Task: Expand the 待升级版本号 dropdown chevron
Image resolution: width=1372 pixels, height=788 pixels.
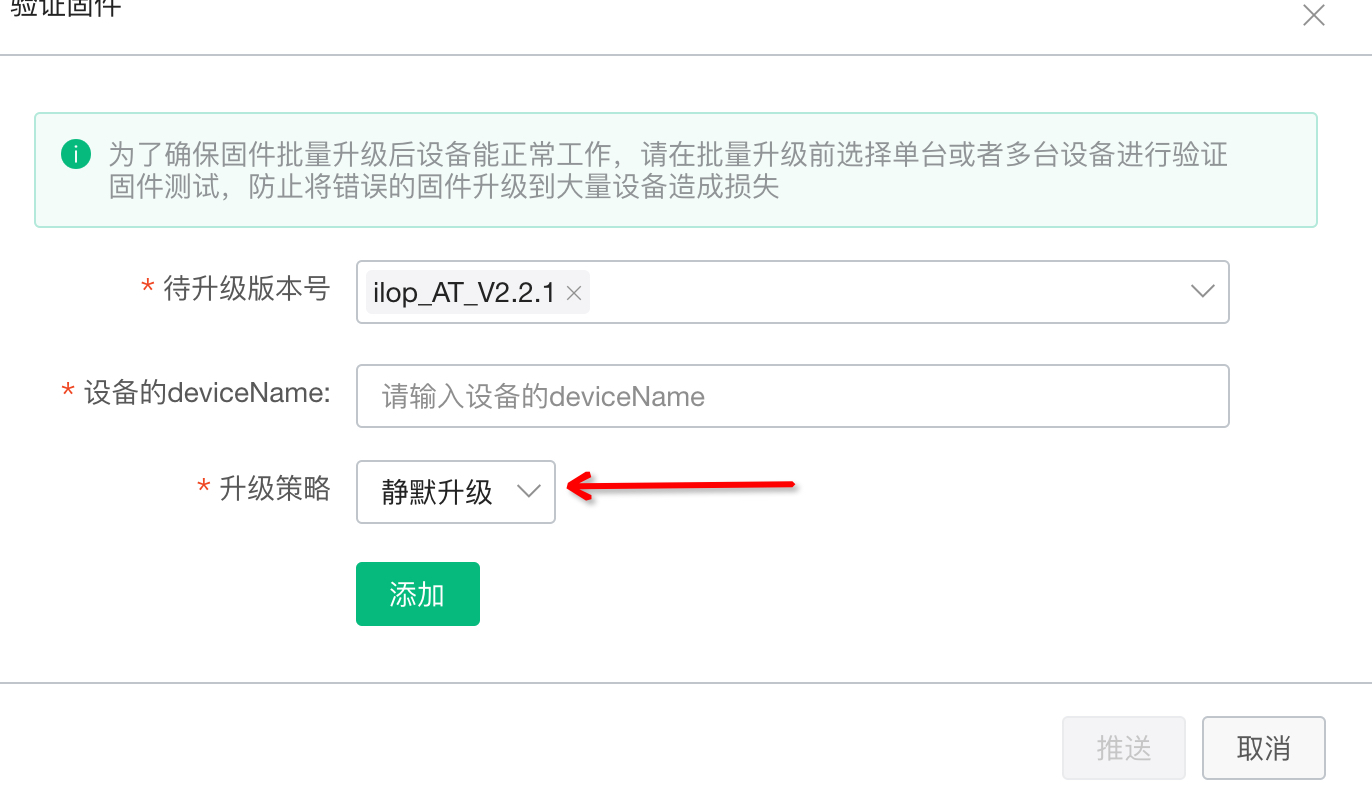Action: pyautogui.click(x=1203, y=291)
